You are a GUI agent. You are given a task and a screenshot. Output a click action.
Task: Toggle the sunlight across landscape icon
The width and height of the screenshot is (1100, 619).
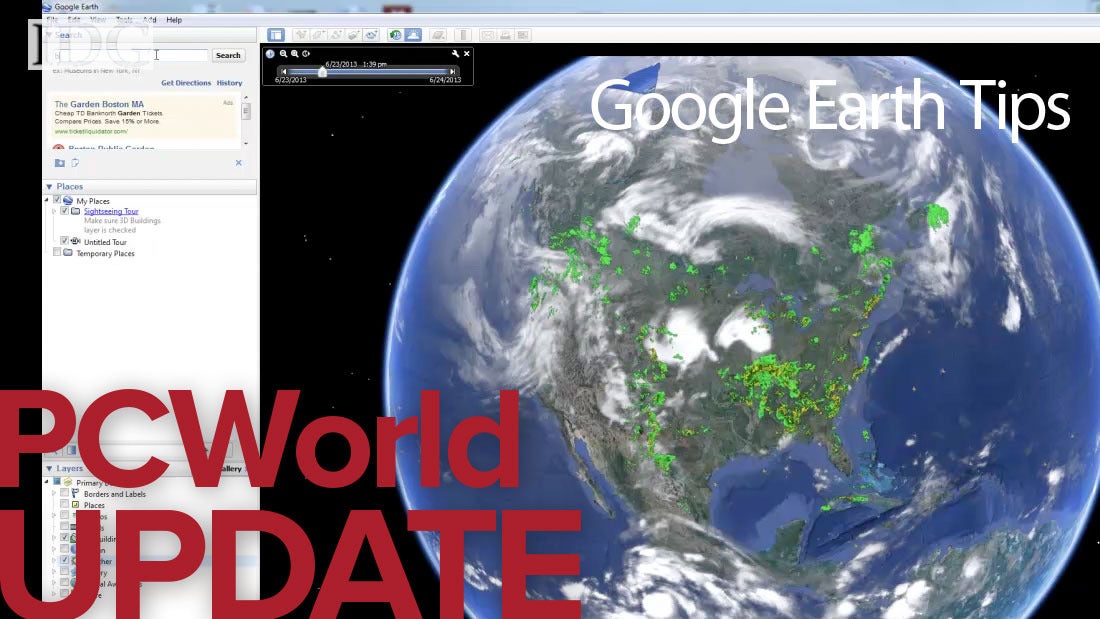(413, 35)
